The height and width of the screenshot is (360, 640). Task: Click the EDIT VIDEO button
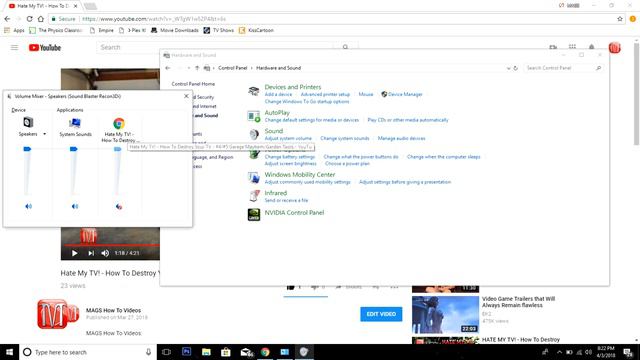381,314
